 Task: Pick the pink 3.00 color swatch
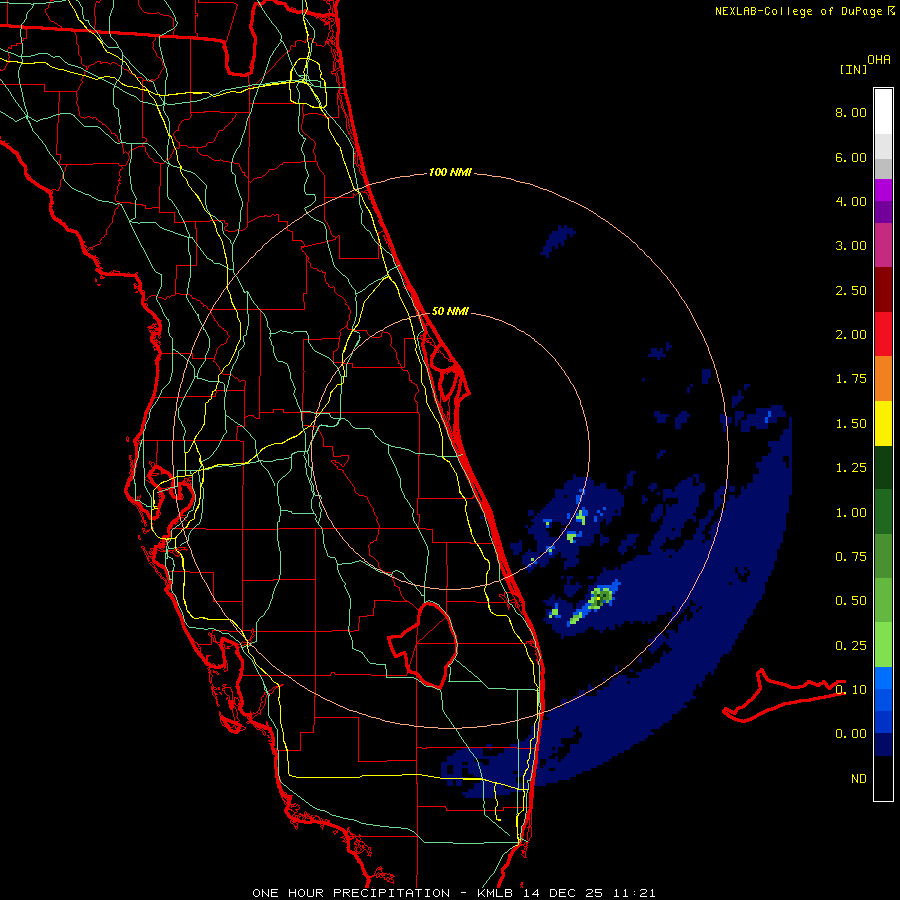883,245
